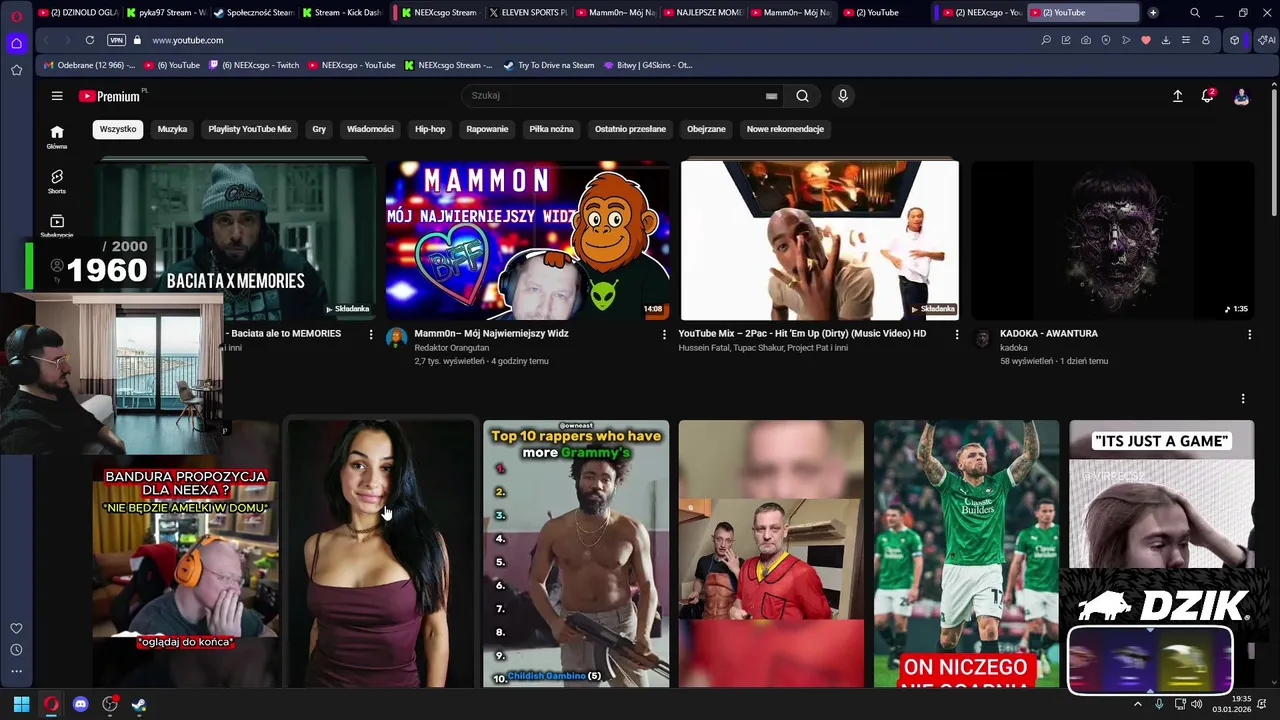This screenshot has height=720, width=1280.
Task: Go to the YouTube Premium logo home
Action: [110, 96]
